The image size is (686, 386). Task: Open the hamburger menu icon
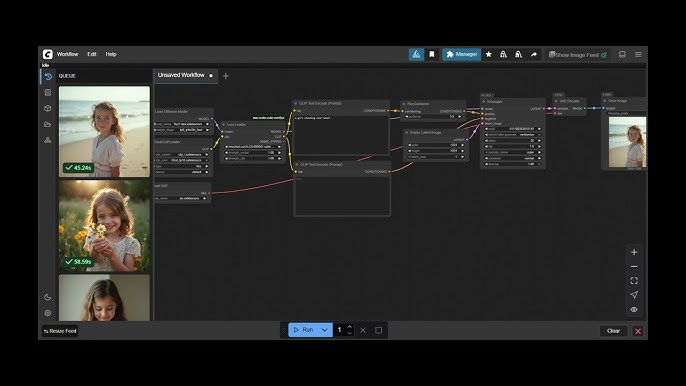(638, 54)
